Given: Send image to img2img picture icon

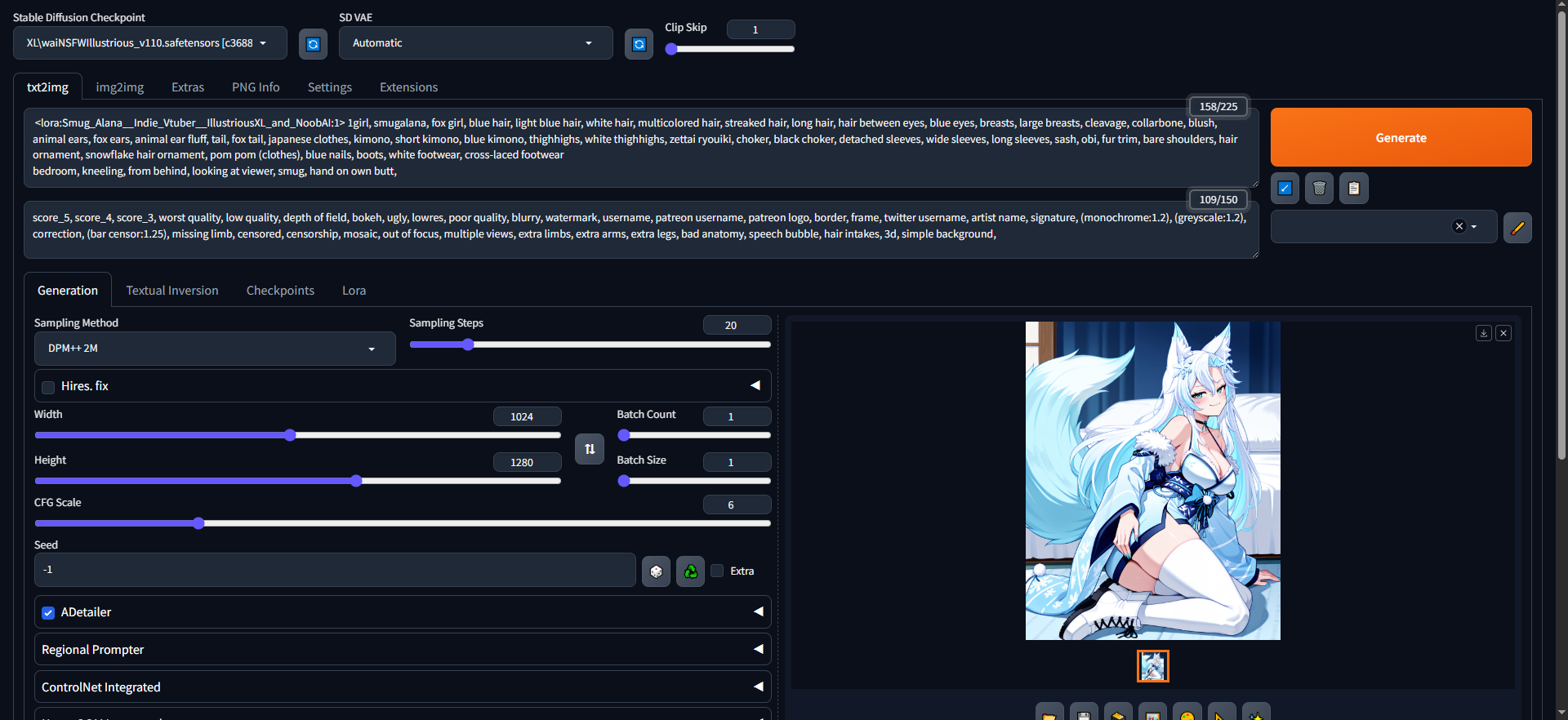Looking at the screenshot, I should pos(1152,712).
